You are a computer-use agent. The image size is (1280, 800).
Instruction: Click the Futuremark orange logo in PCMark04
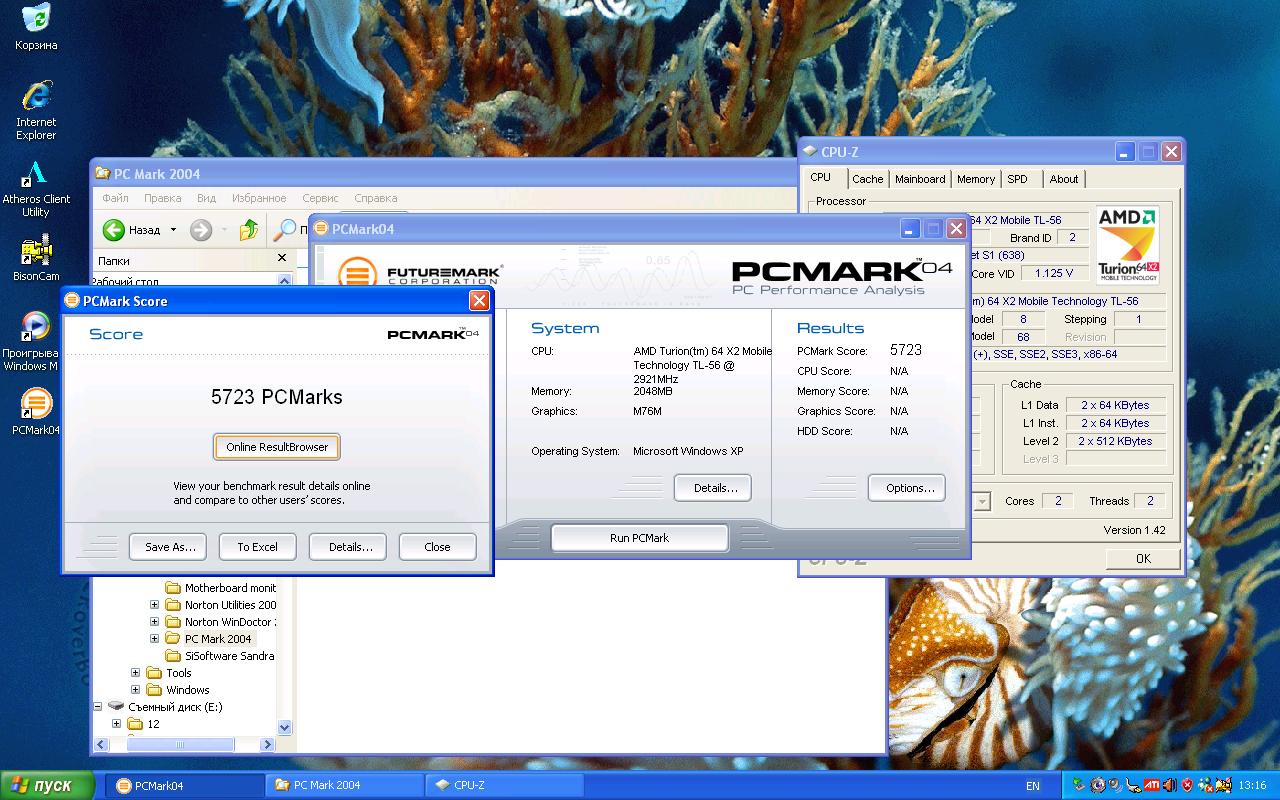point(357,274)
